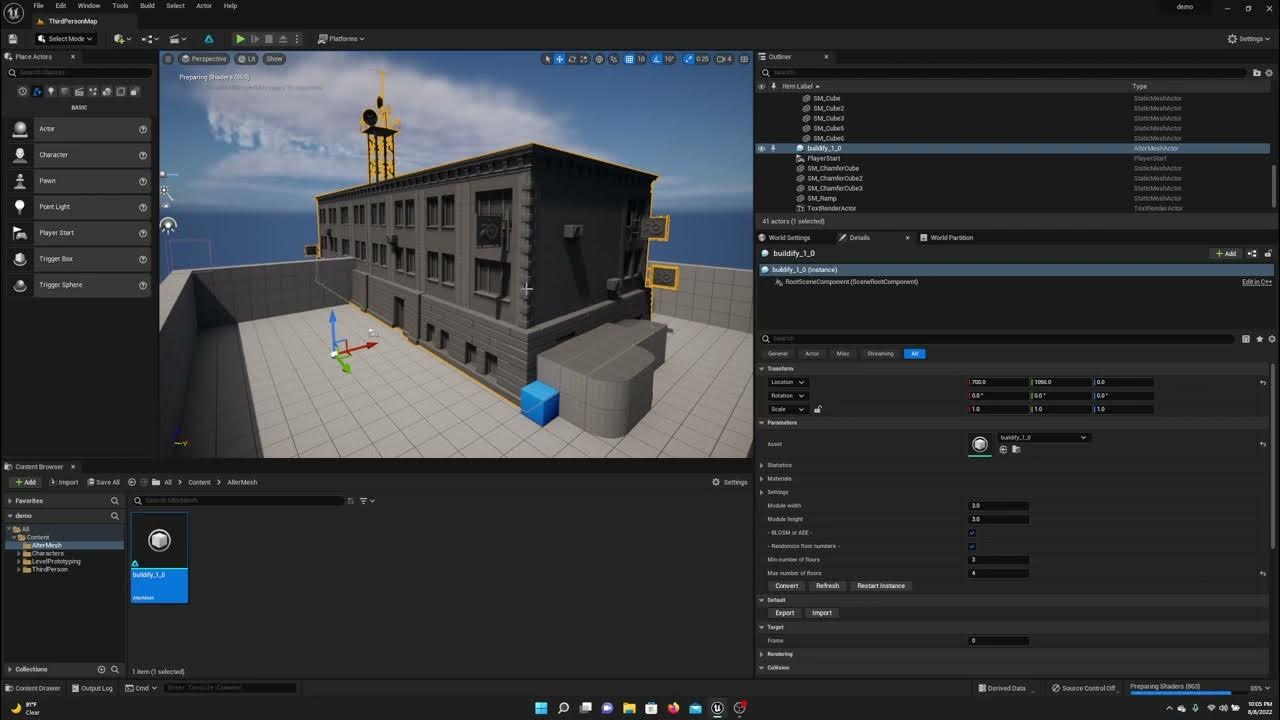Click the Convert button
The image size is (1280, 720).
(787, 585)
